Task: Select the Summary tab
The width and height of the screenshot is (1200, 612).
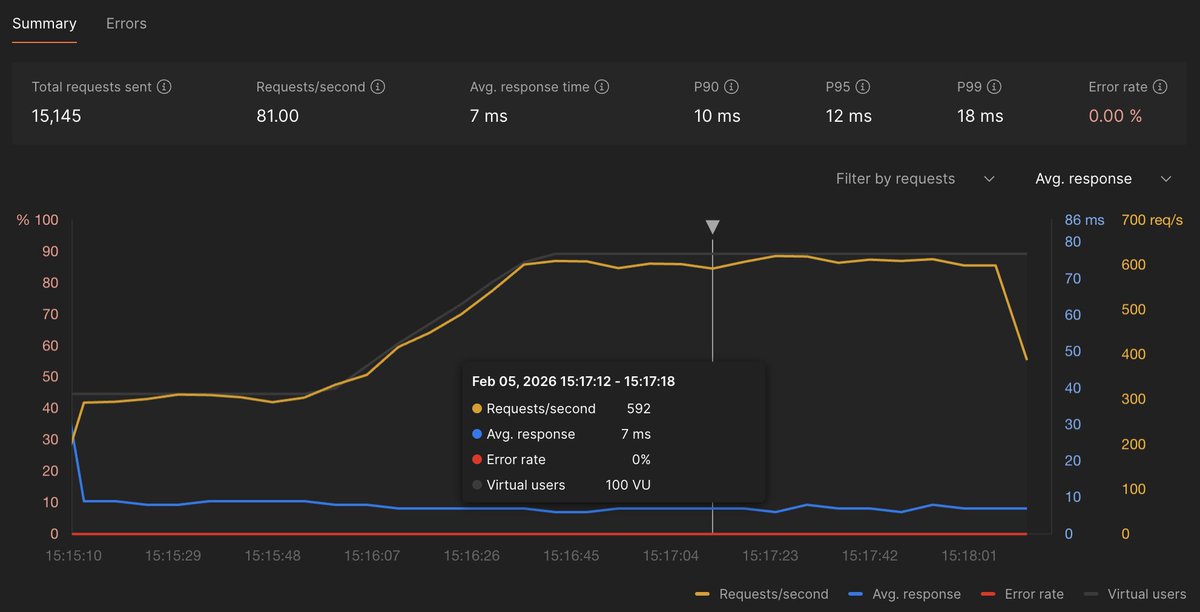Action: tap(44, 22)
